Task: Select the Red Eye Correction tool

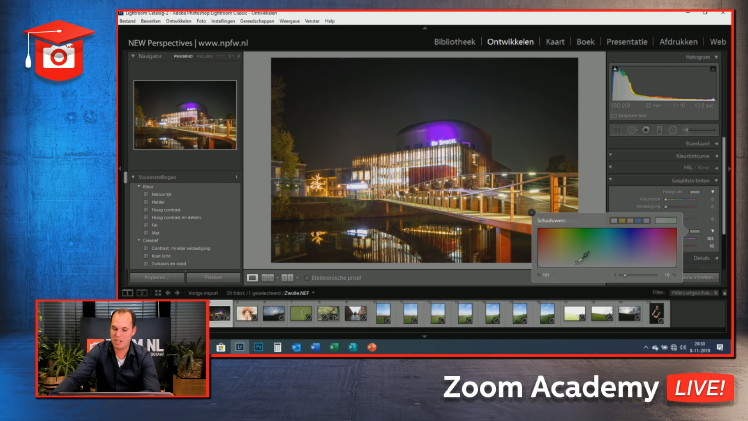Action: click(x=646, y=130)
